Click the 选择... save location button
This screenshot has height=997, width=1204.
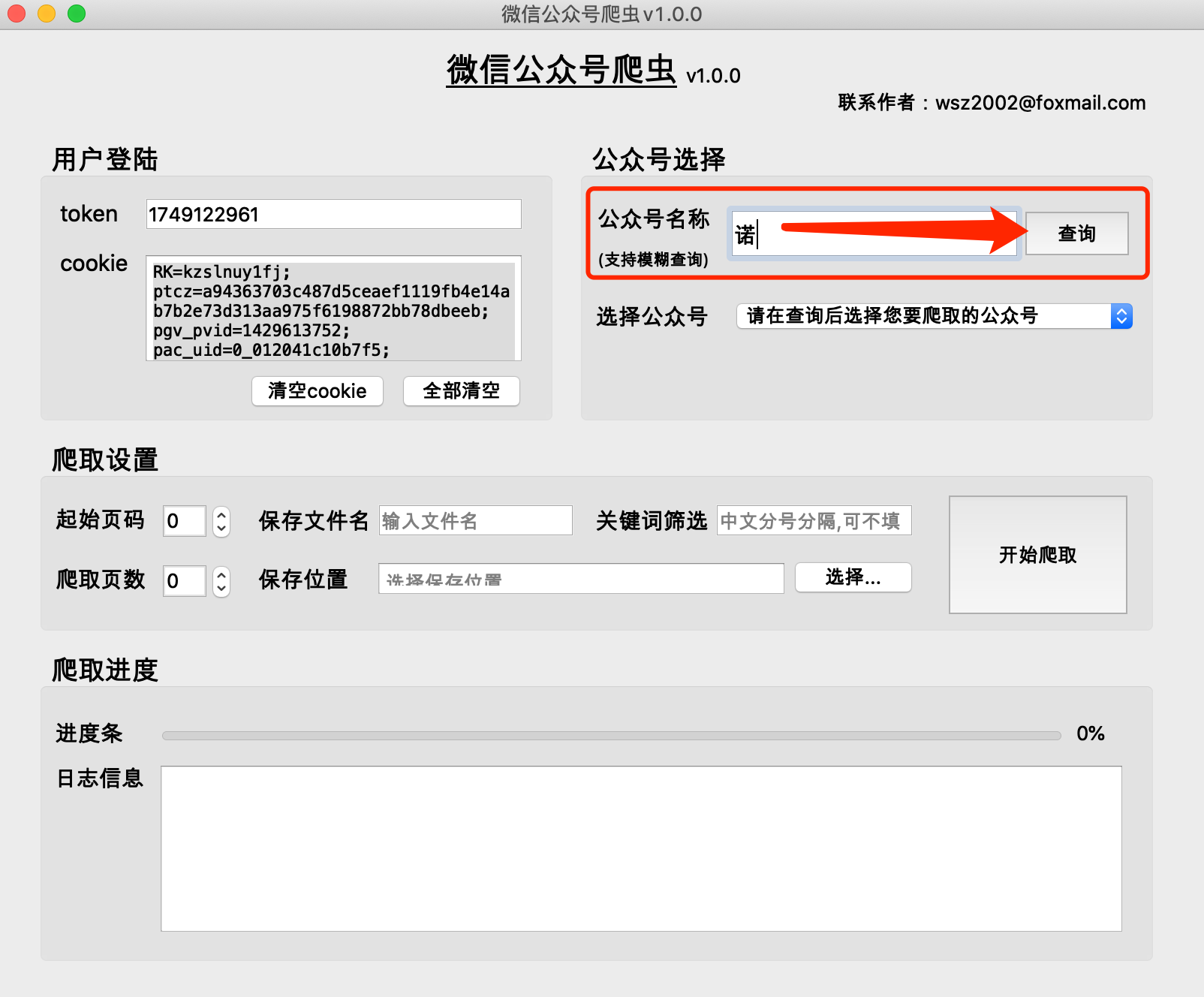pyautogui.click(x=853, y=577)
